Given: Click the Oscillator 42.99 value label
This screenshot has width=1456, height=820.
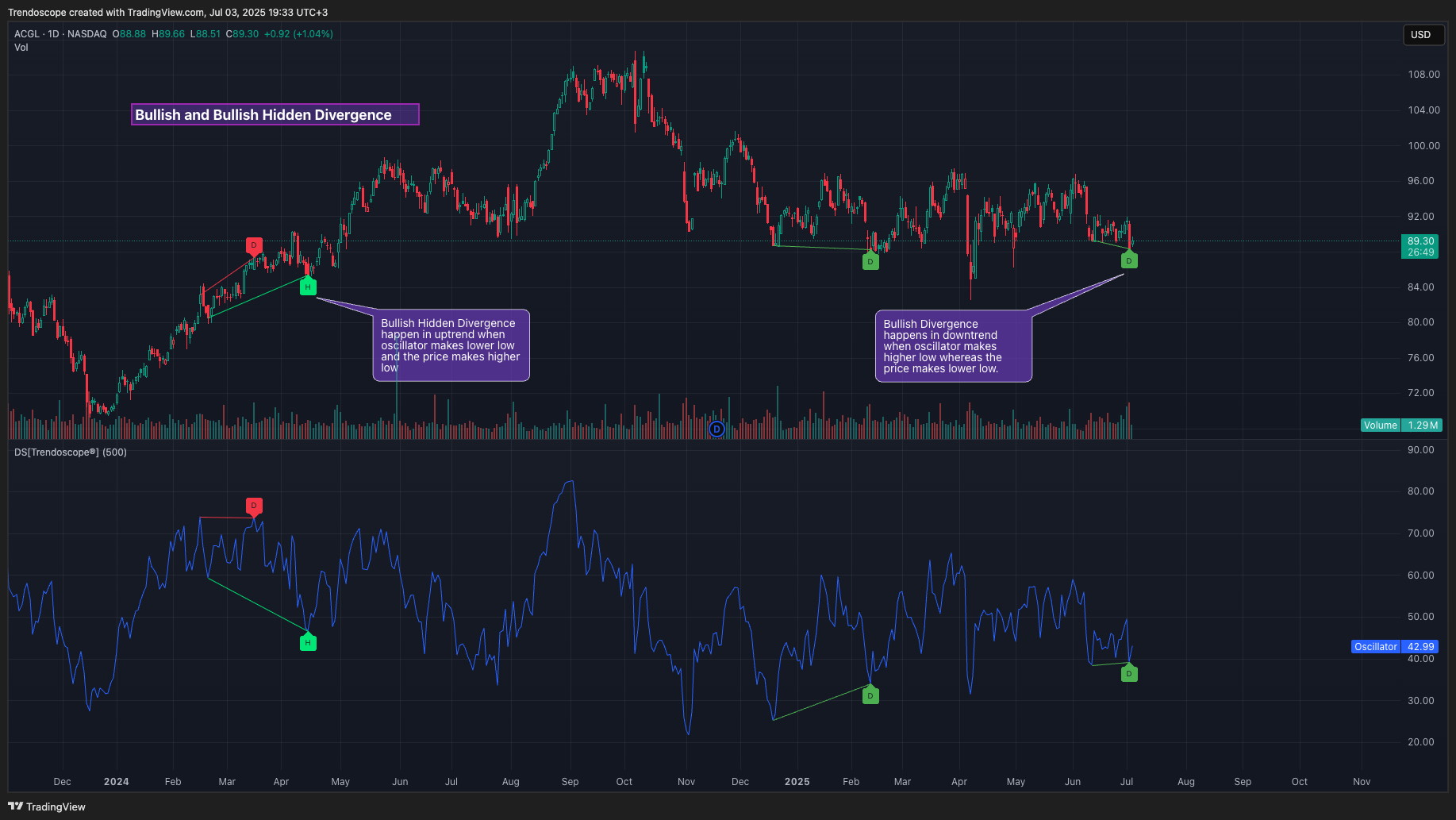Looking at the screenshot, I should [1394, 647].
